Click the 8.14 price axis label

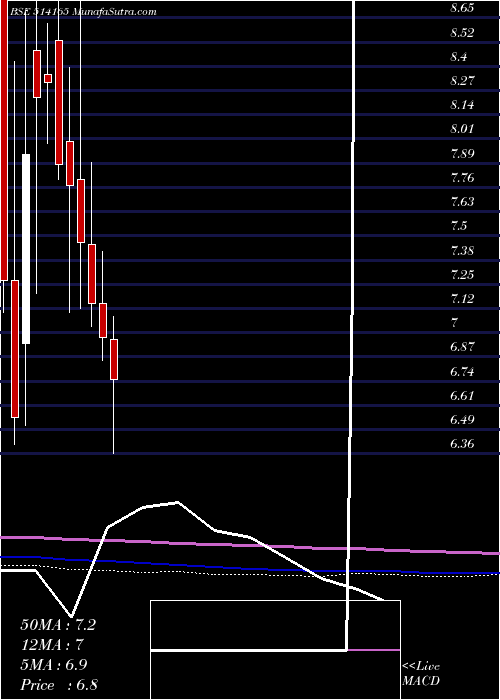[x=462, y=105]
